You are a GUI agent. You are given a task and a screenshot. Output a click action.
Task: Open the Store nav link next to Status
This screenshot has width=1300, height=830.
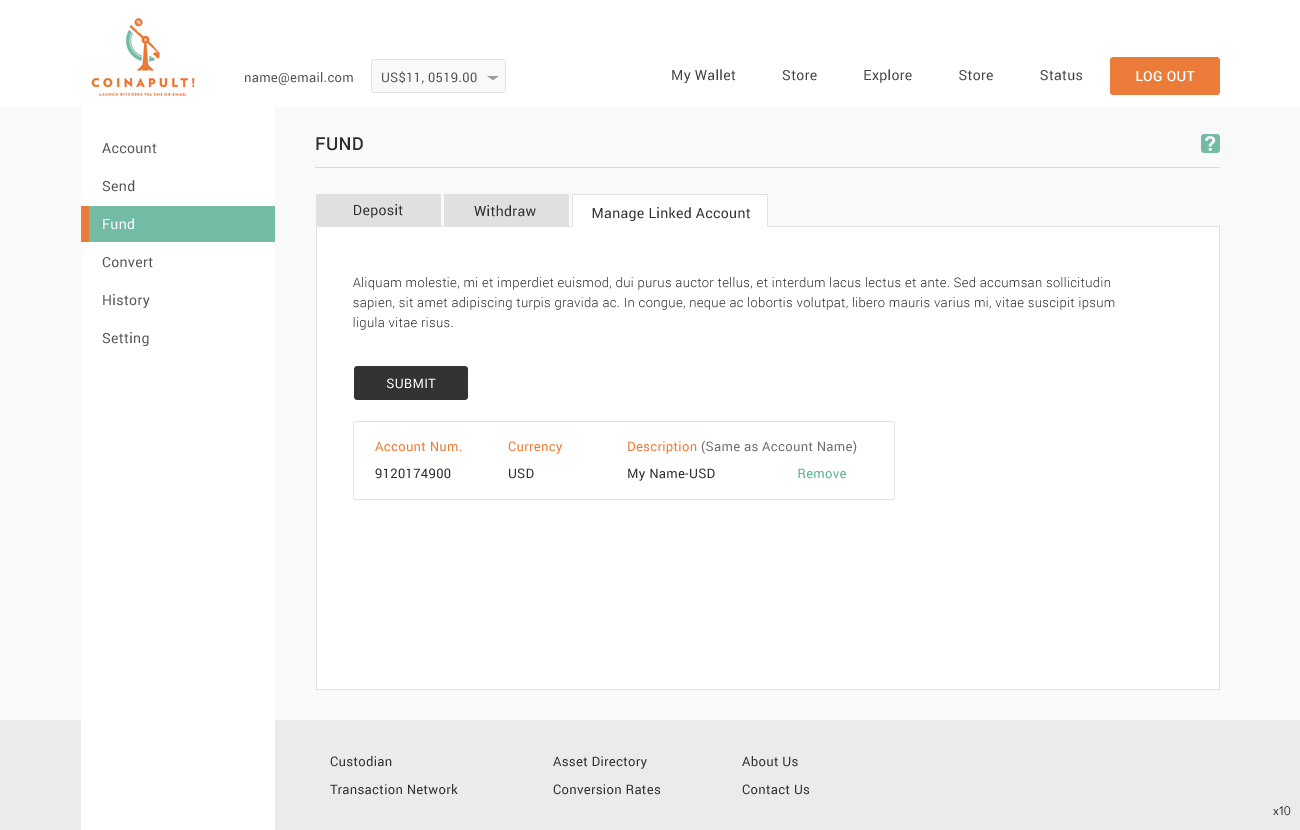point(976,75)
